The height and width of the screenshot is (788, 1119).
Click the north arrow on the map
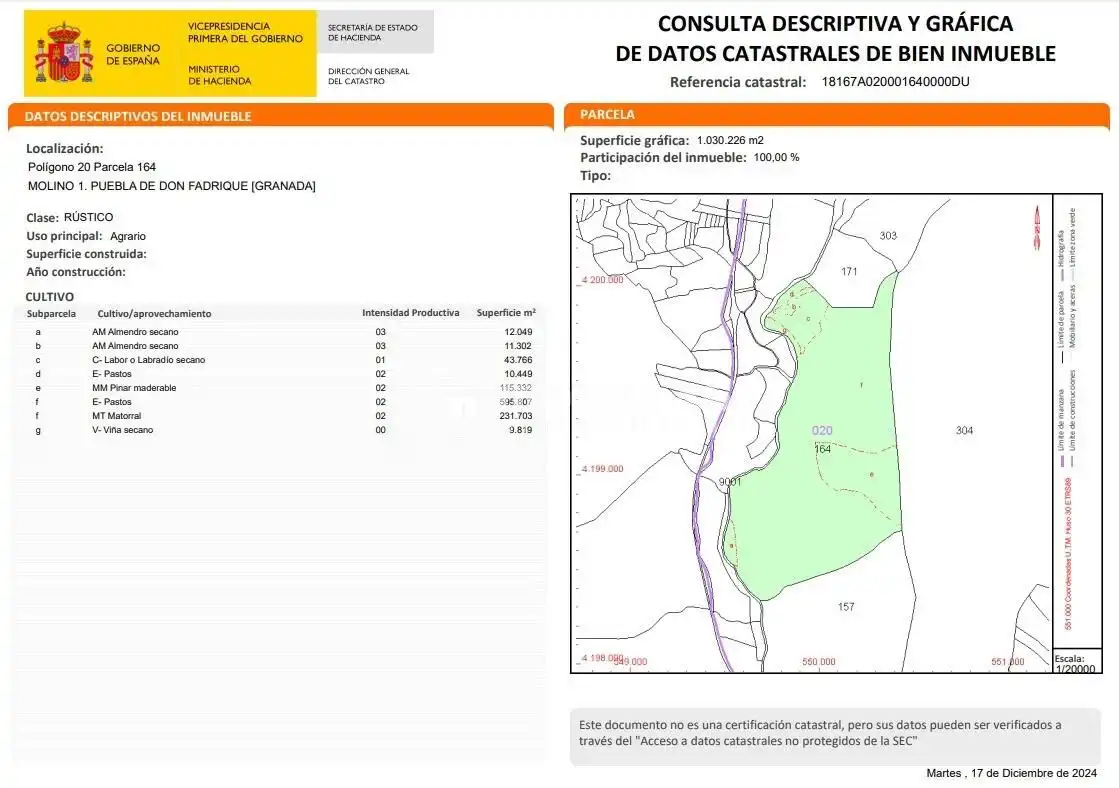click(x=1037, y=228)
